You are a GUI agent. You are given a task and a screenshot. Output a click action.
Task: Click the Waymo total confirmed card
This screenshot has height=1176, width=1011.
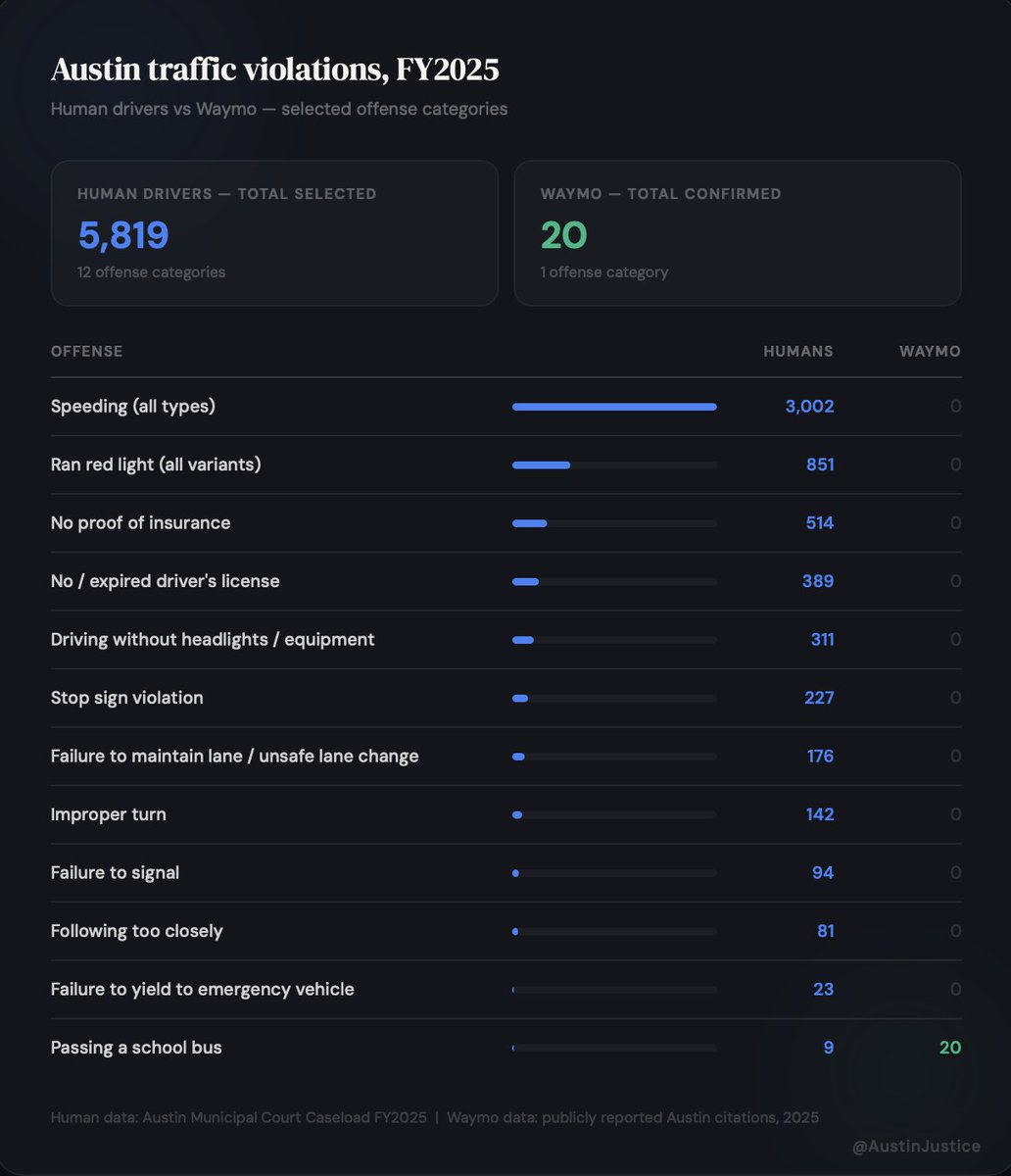pos(737,233)
